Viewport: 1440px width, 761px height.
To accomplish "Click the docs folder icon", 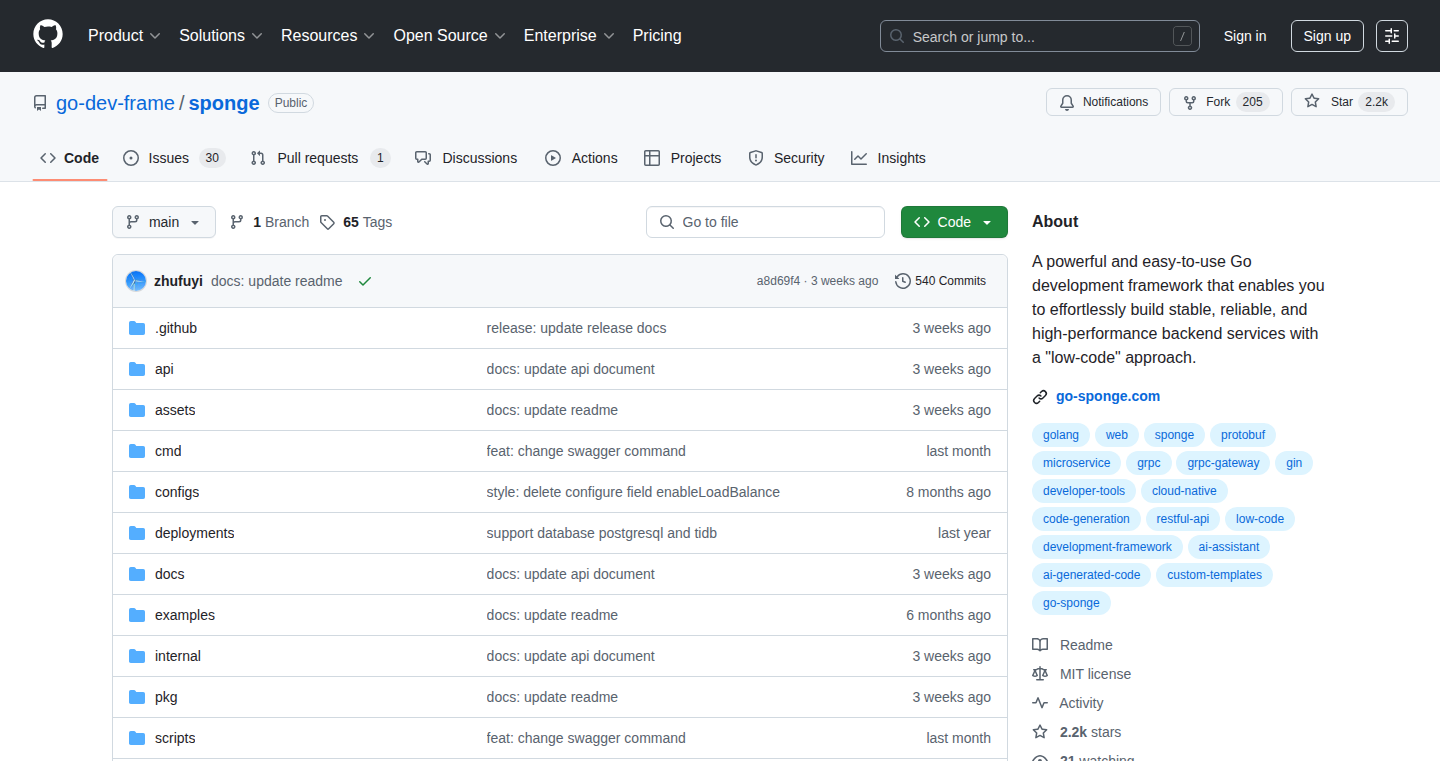I will (x=137, y=574).
